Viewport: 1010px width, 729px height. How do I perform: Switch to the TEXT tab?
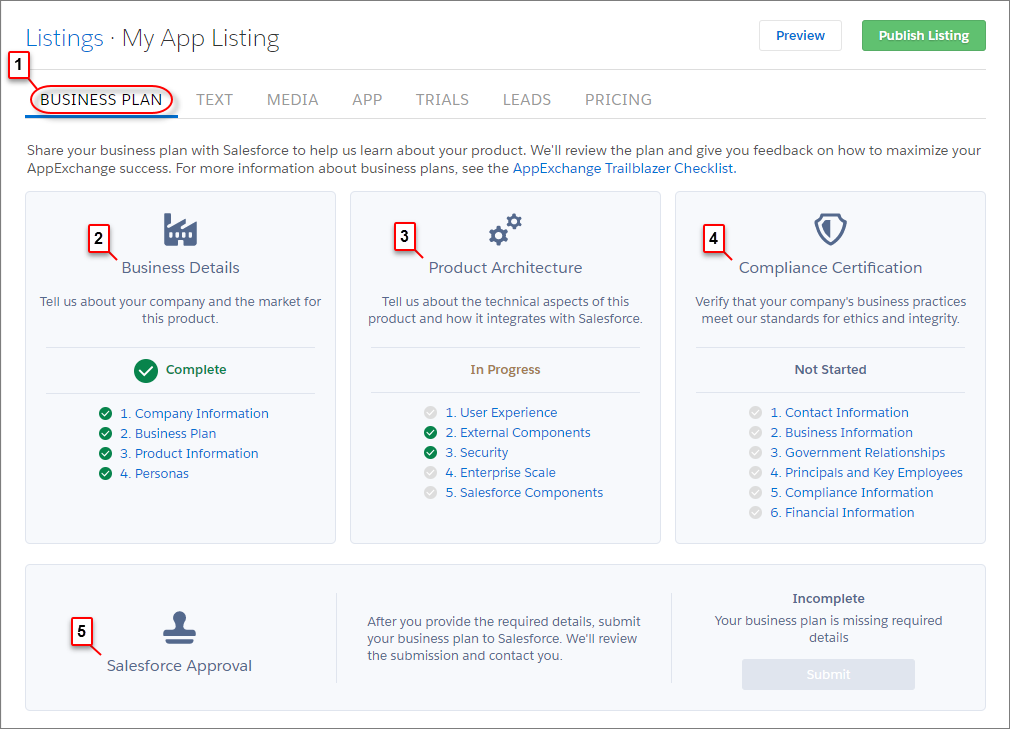click(214, 100)
